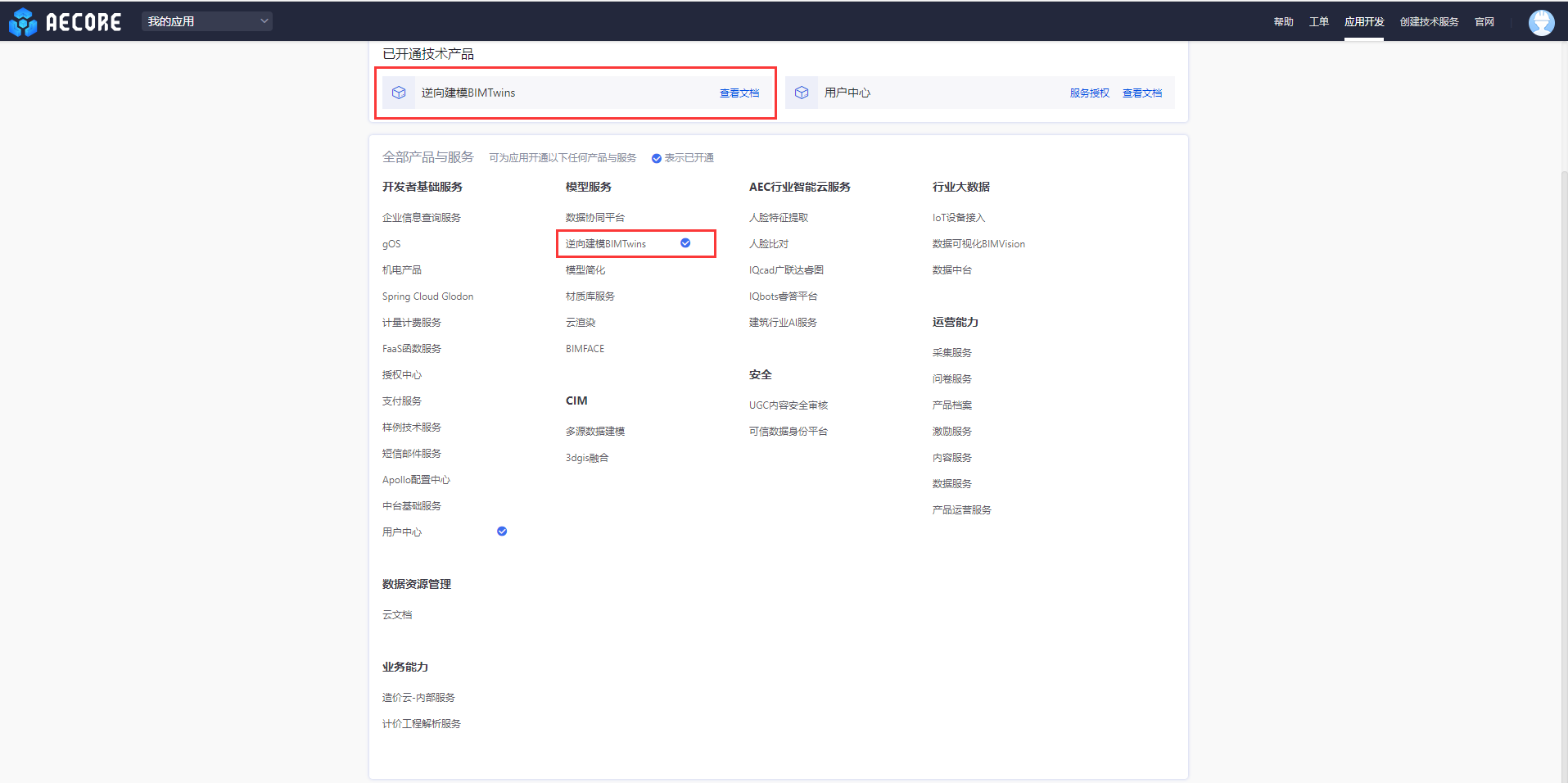Open 查看文档 for 逆向建模BIMTwins
Screen dimensions: 1568x783
pyautogui.click(x=739, y=93)
